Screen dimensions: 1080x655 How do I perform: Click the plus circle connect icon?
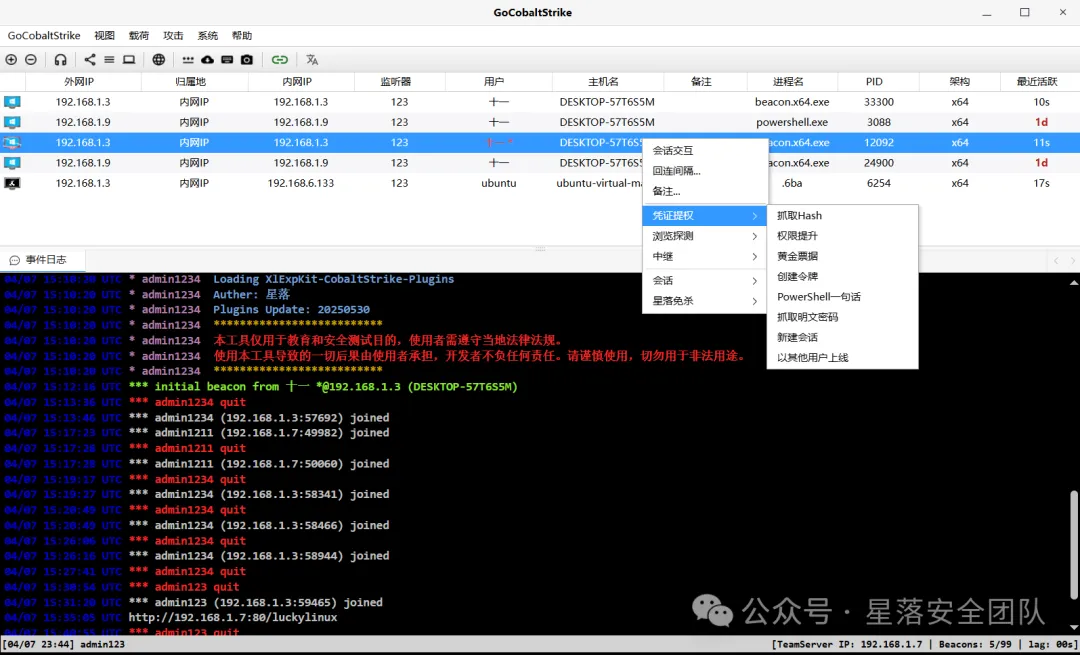click(11, 60)
